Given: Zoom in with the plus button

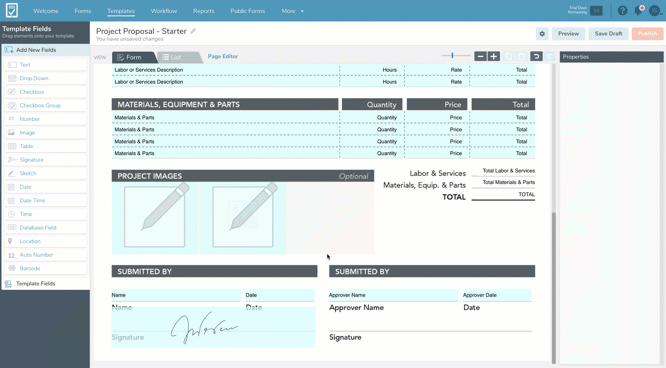Looking at the screenshot, I should pyautogui.click(x=494, y=56).
